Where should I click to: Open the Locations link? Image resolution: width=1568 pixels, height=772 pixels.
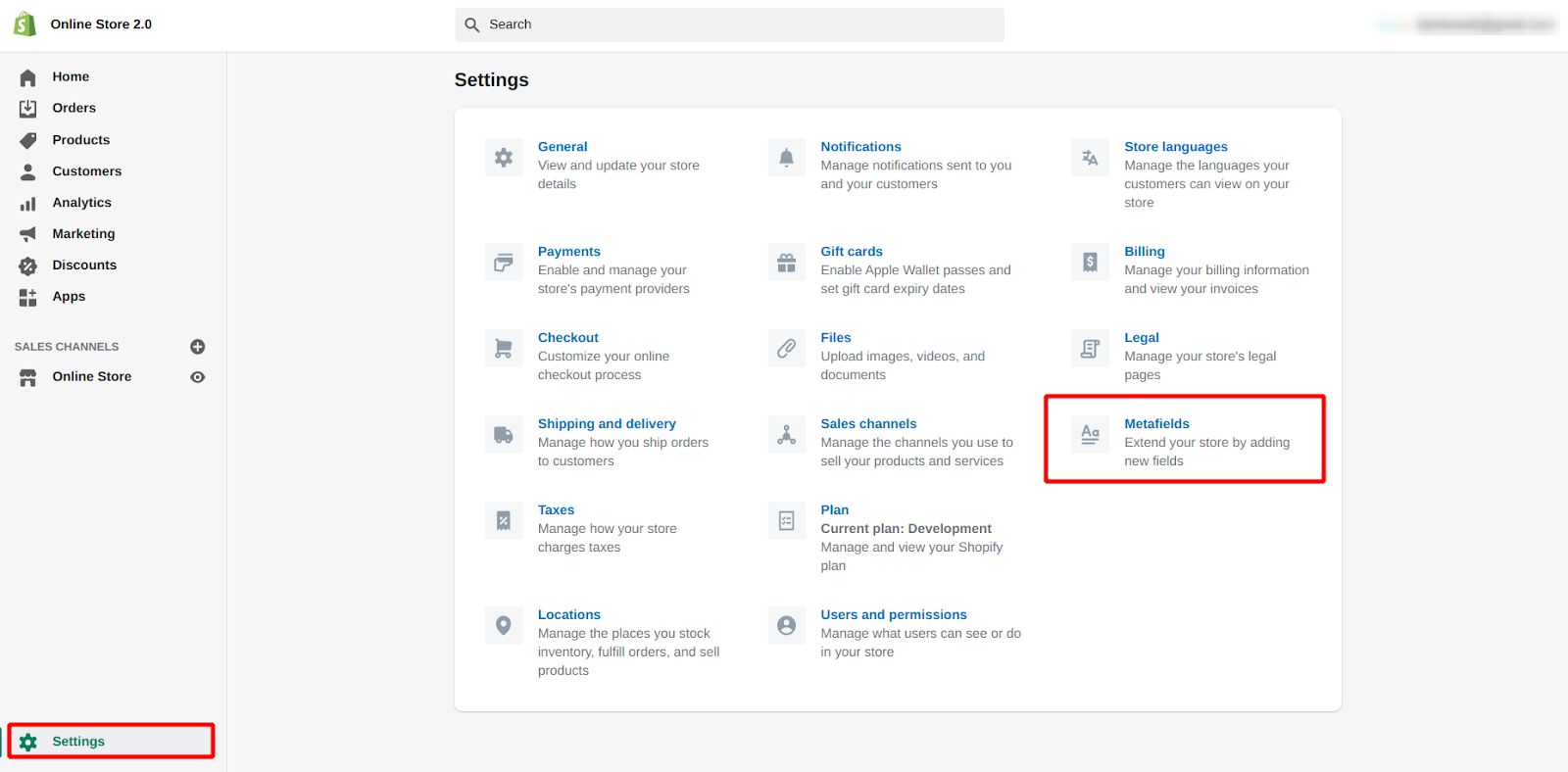(x=569, y=615)
